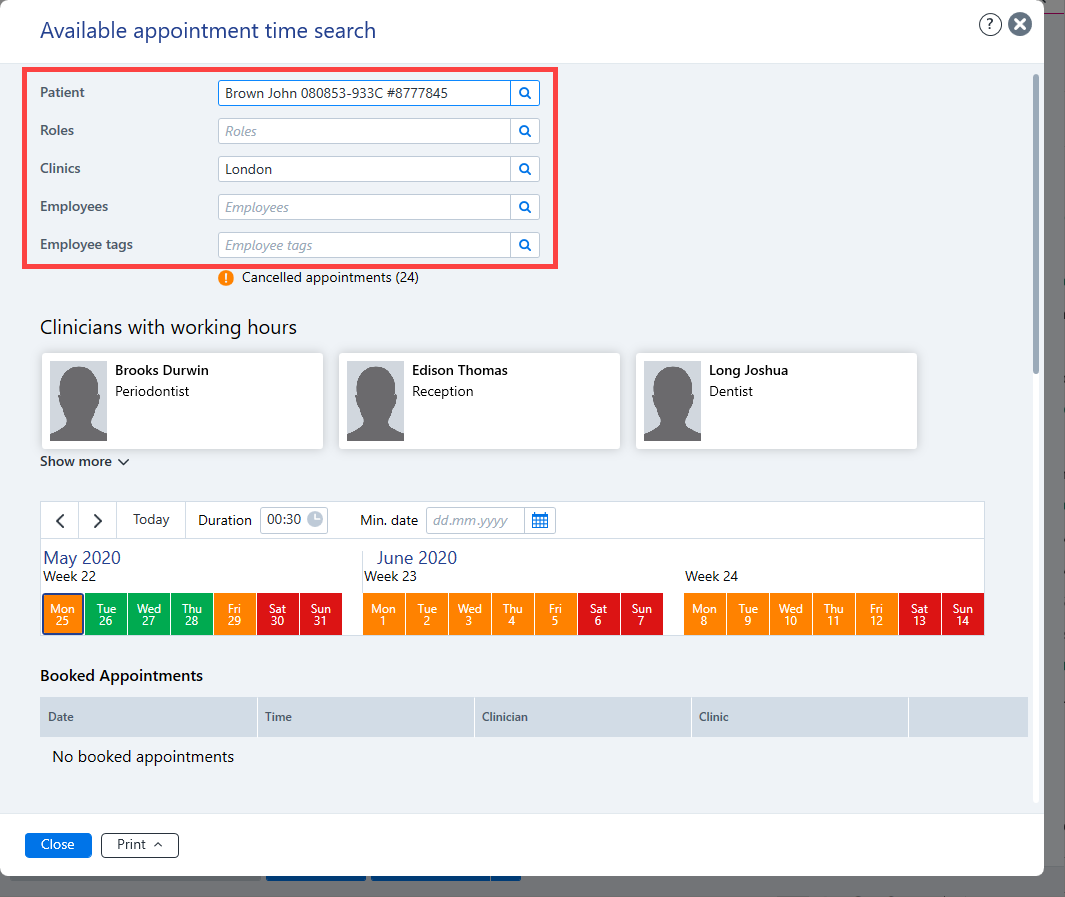1065x897 pixels.
Task: Focus the Employees input field
Action: tap(364, 207)
